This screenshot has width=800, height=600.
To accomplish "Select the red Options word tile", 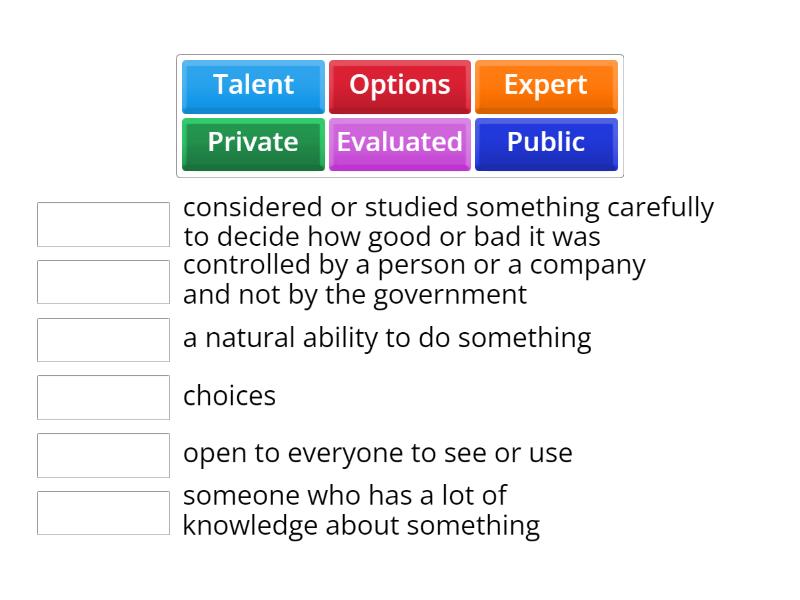I will tap(399, 87).
